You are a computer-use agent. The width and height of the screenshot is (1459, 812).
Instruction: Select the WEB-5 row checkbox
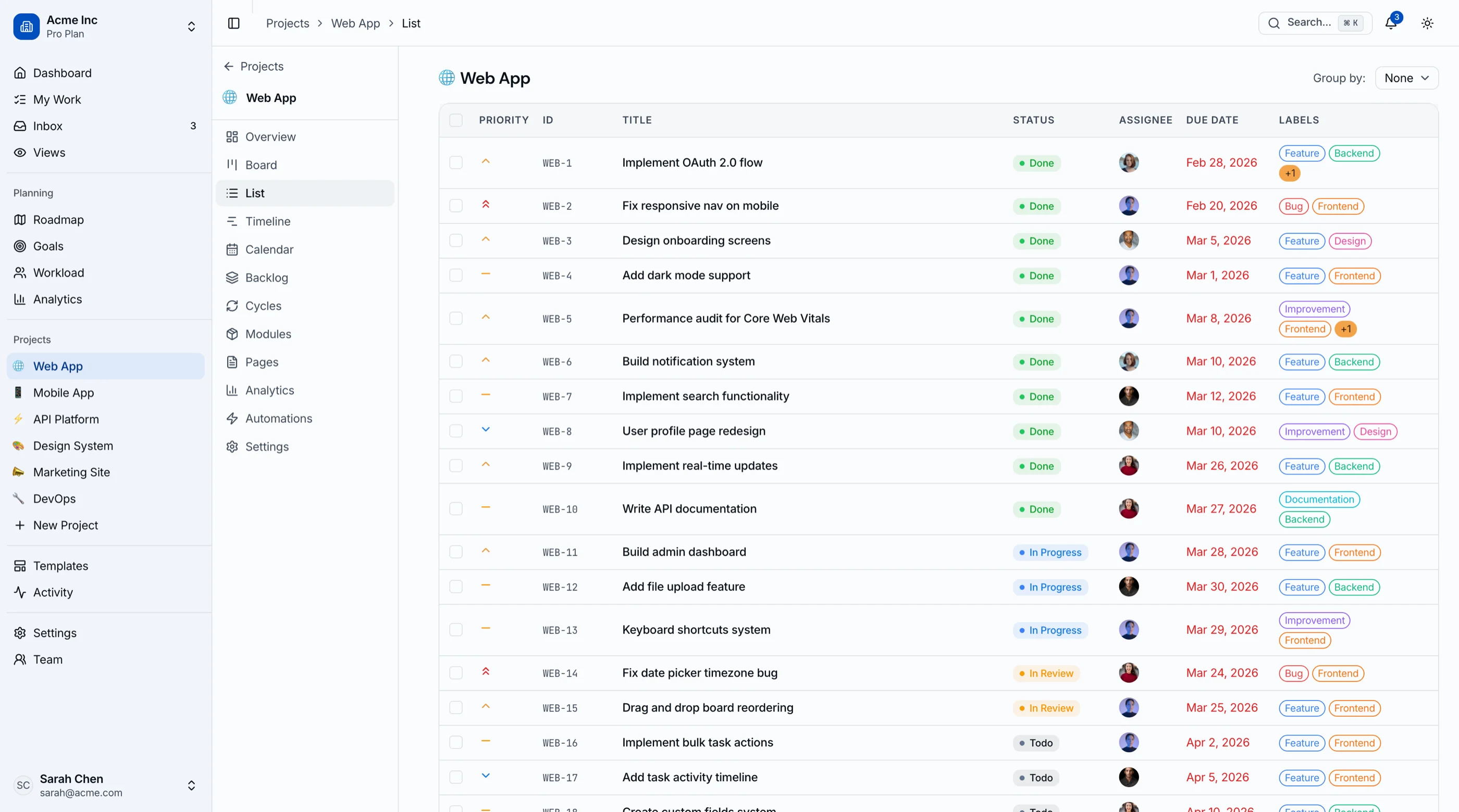coord(456,318)
